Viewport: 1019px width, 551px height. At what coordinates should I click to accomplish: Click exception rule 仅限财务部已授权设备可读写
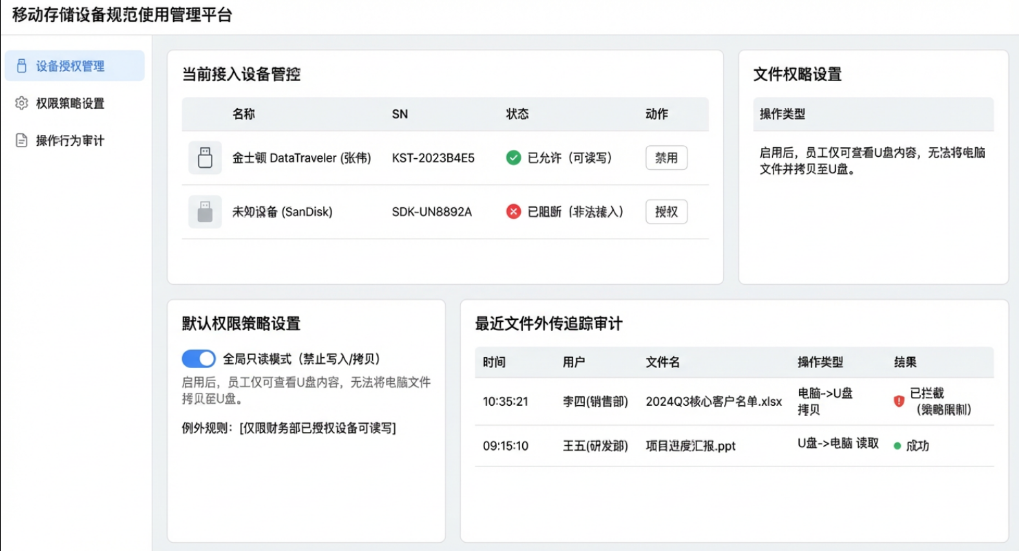pyautogui.click(x=318, y=428)
